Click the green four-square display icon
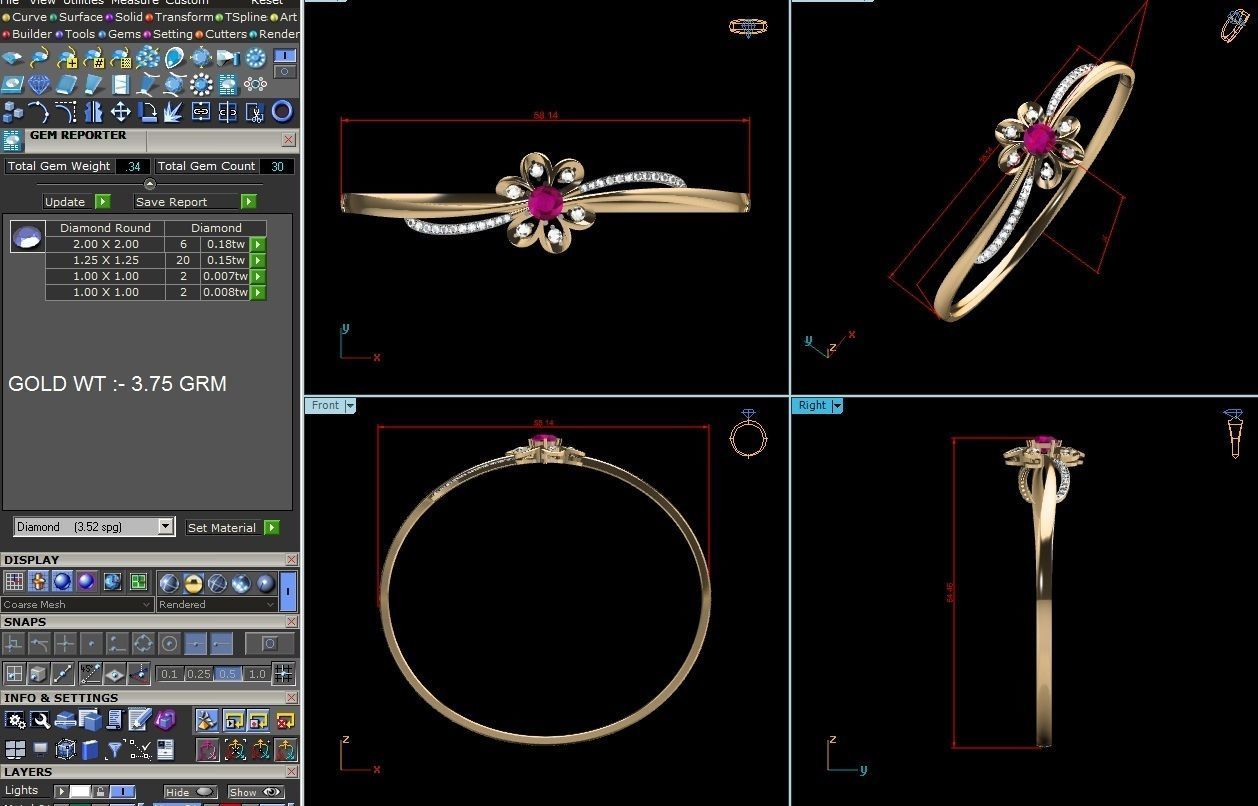Image resolution: width=1258 pixels, height=806 pixels. tap(138, 581)
